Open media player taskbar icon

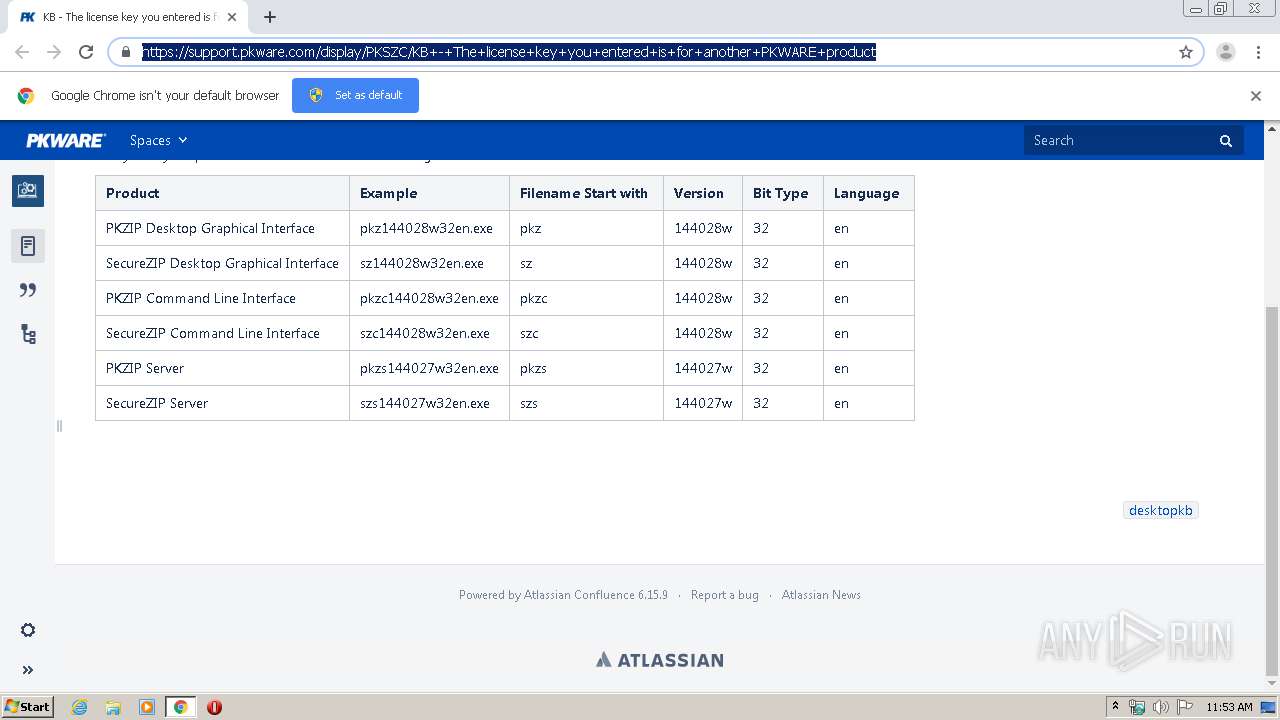click(147, 707)
